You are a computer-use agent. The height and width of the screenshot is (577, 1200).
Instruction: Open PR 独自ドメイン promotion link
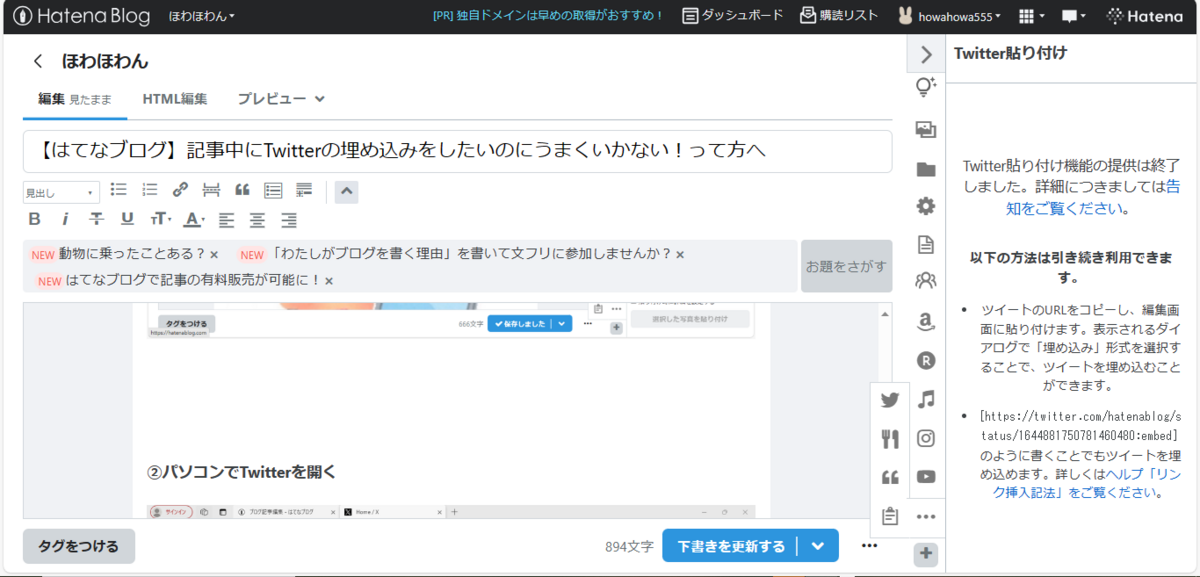click(548, 16)
